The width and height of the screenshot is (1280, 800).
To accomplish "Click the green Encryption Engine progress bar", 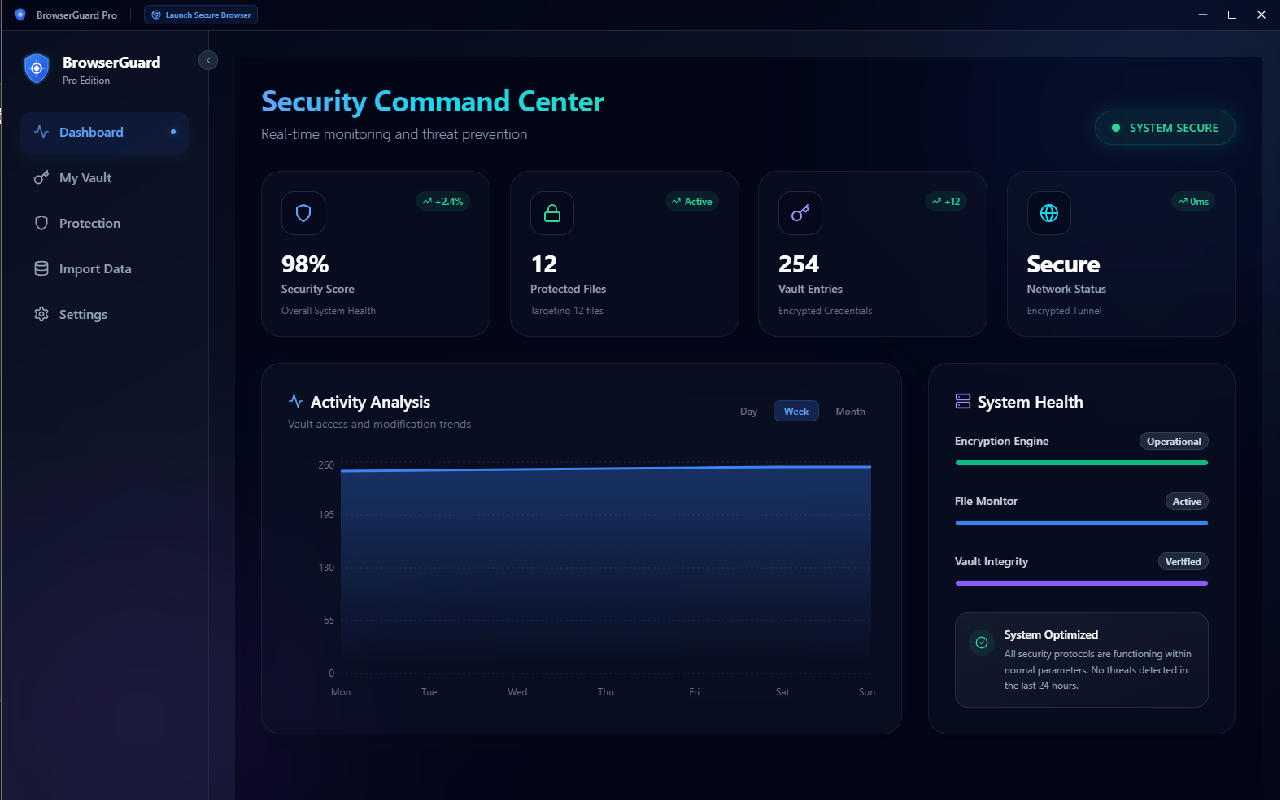I will (x=1081, y=463).
